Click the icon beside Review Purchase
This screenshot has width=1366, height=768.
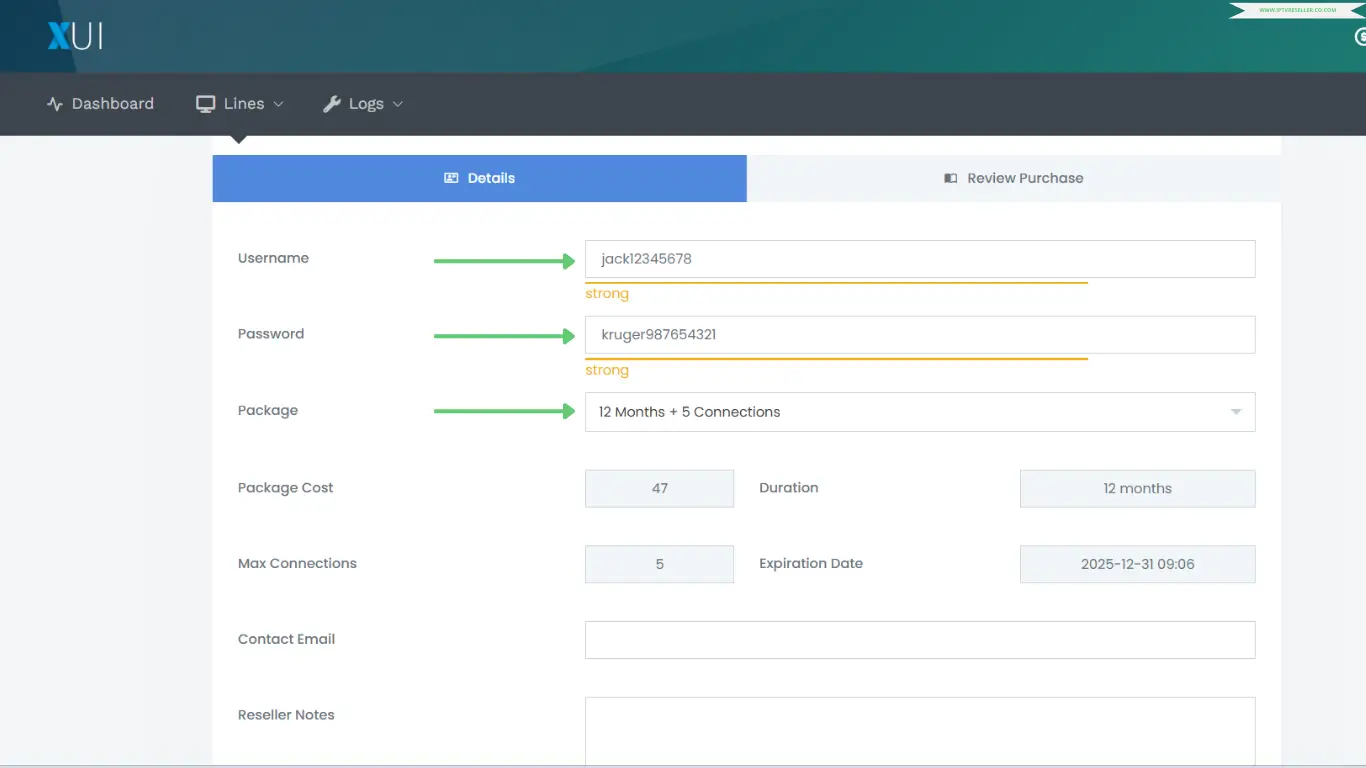(x=949, y=177)
